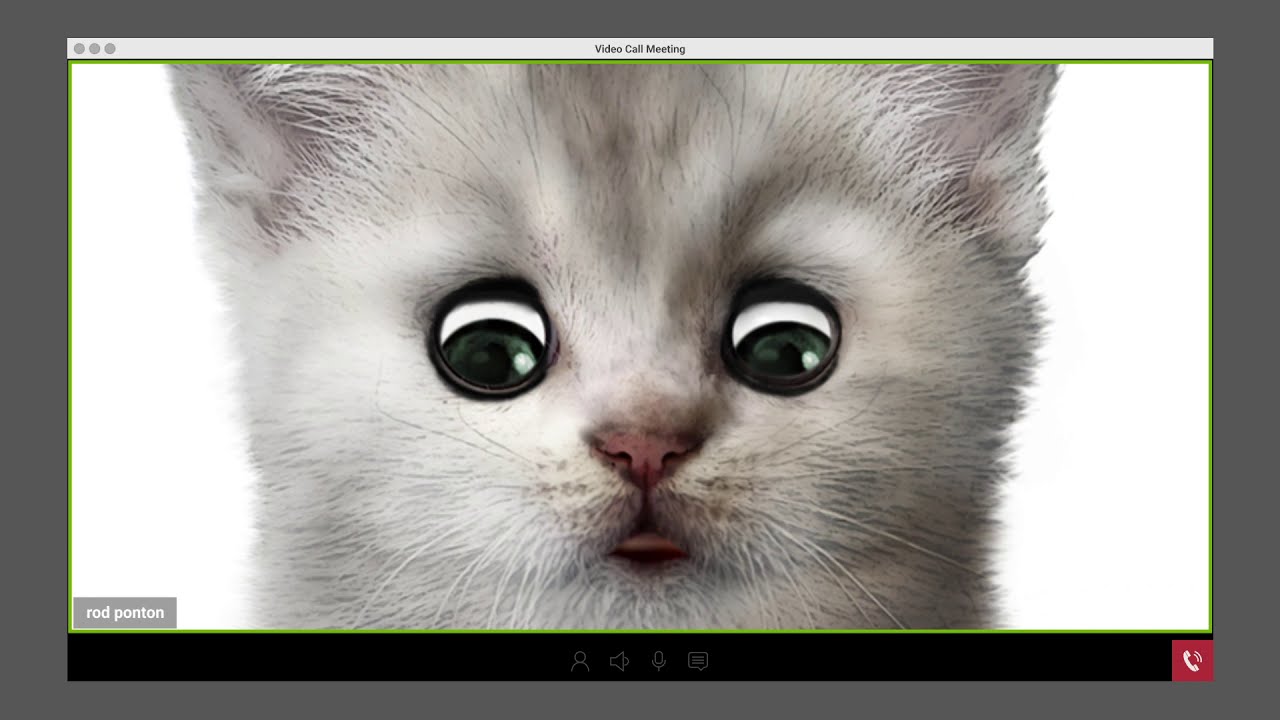
Task: Toggle the speaker volume icon
Action: (619, 661)
